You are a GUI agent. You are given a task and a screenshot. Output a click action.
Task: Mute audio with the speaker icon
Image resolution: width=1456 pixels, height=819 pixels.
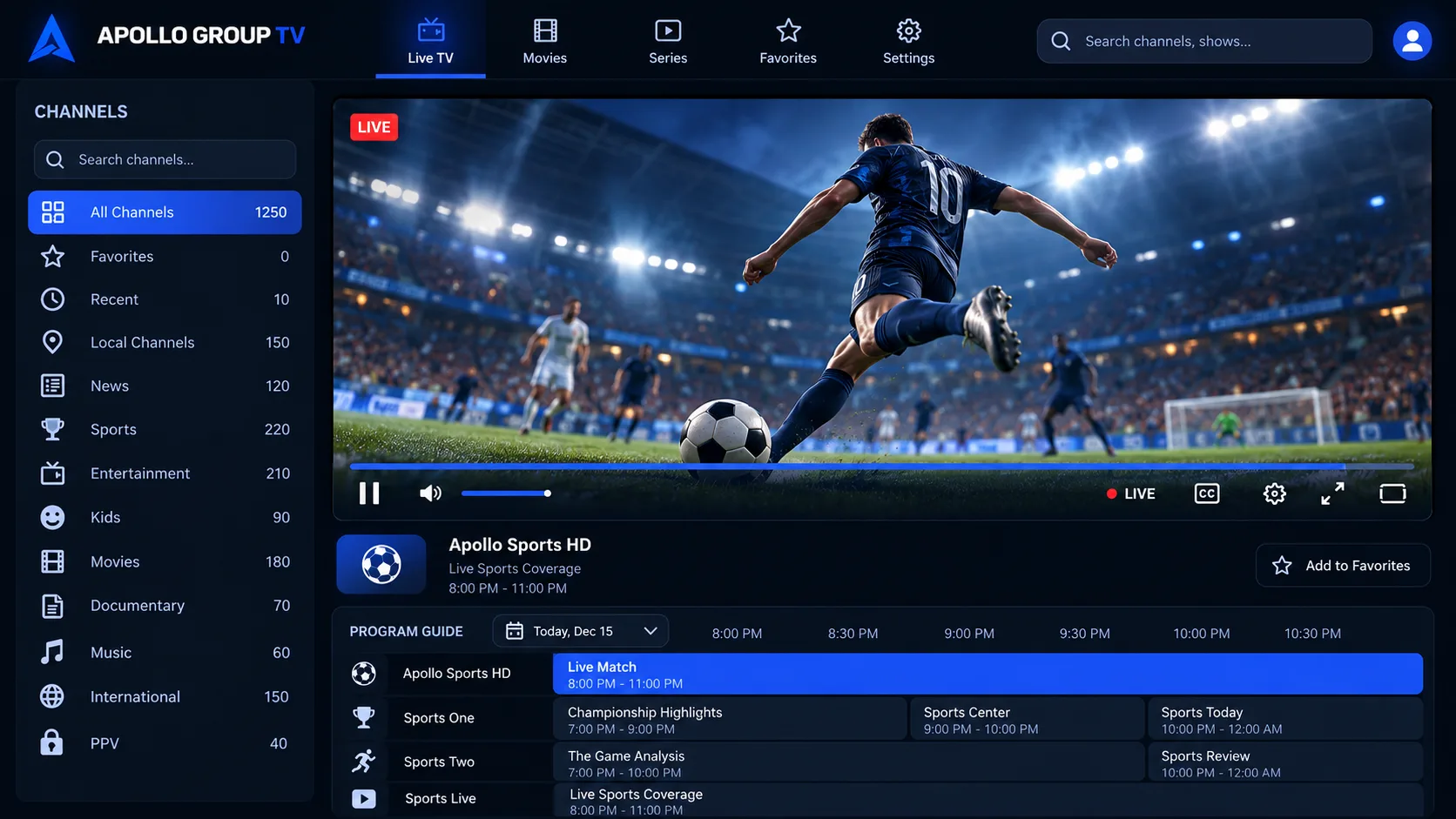[x=430, y=493]
